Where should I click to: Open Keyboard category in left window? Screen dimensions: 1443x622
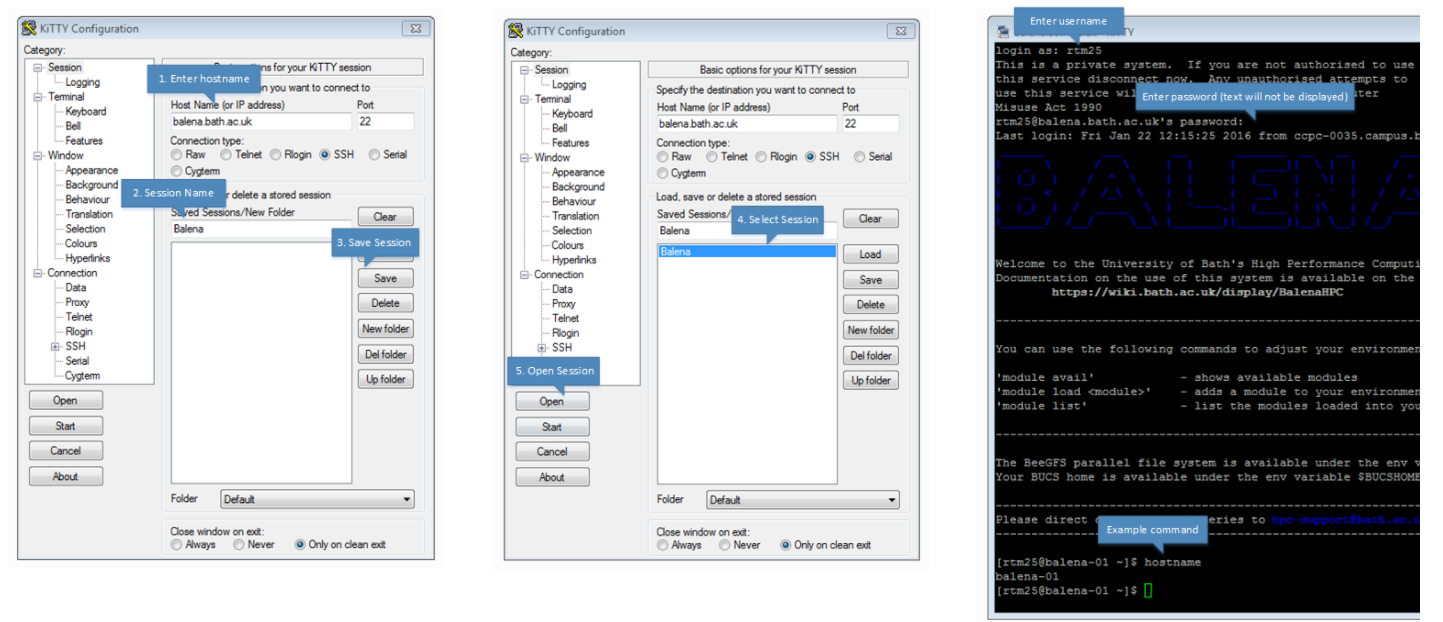click(86, 112)
